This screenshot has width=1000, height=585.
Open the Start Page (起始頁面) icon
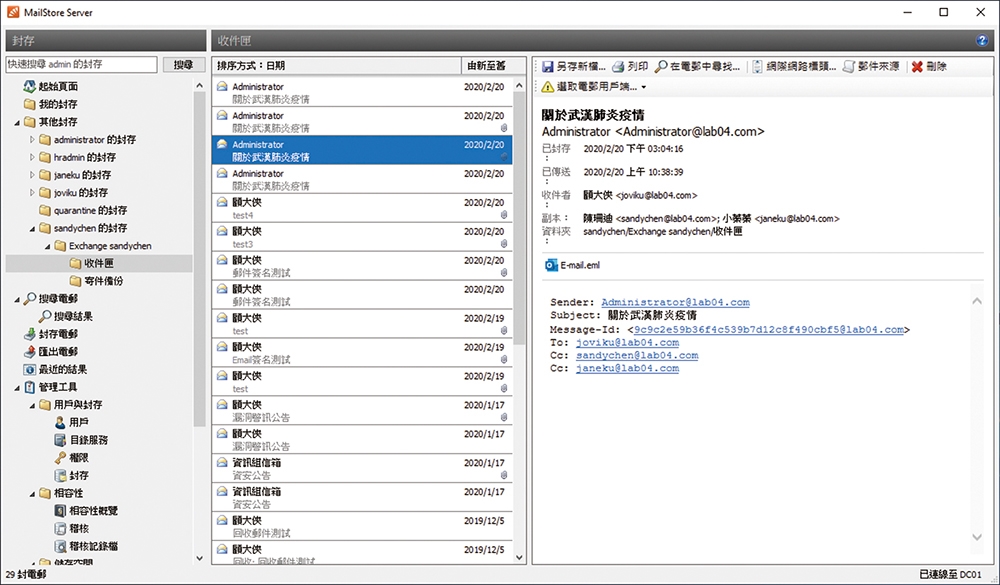pyautogui.click(x=29, y=86)
